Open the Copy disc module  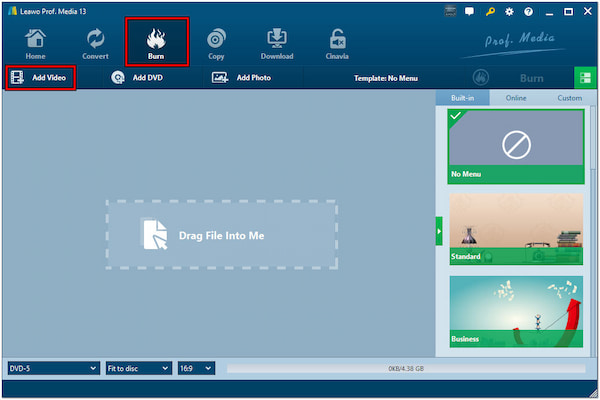coord(216,44)
